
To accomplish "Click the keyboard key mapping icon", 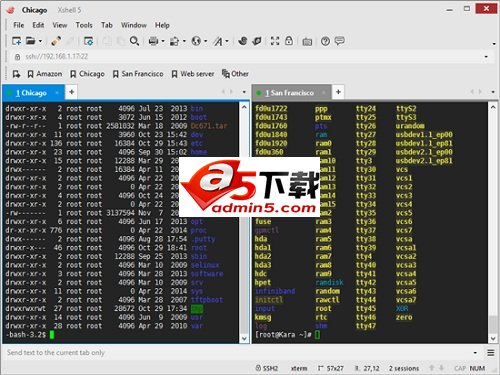I will (x=307, y=42).
